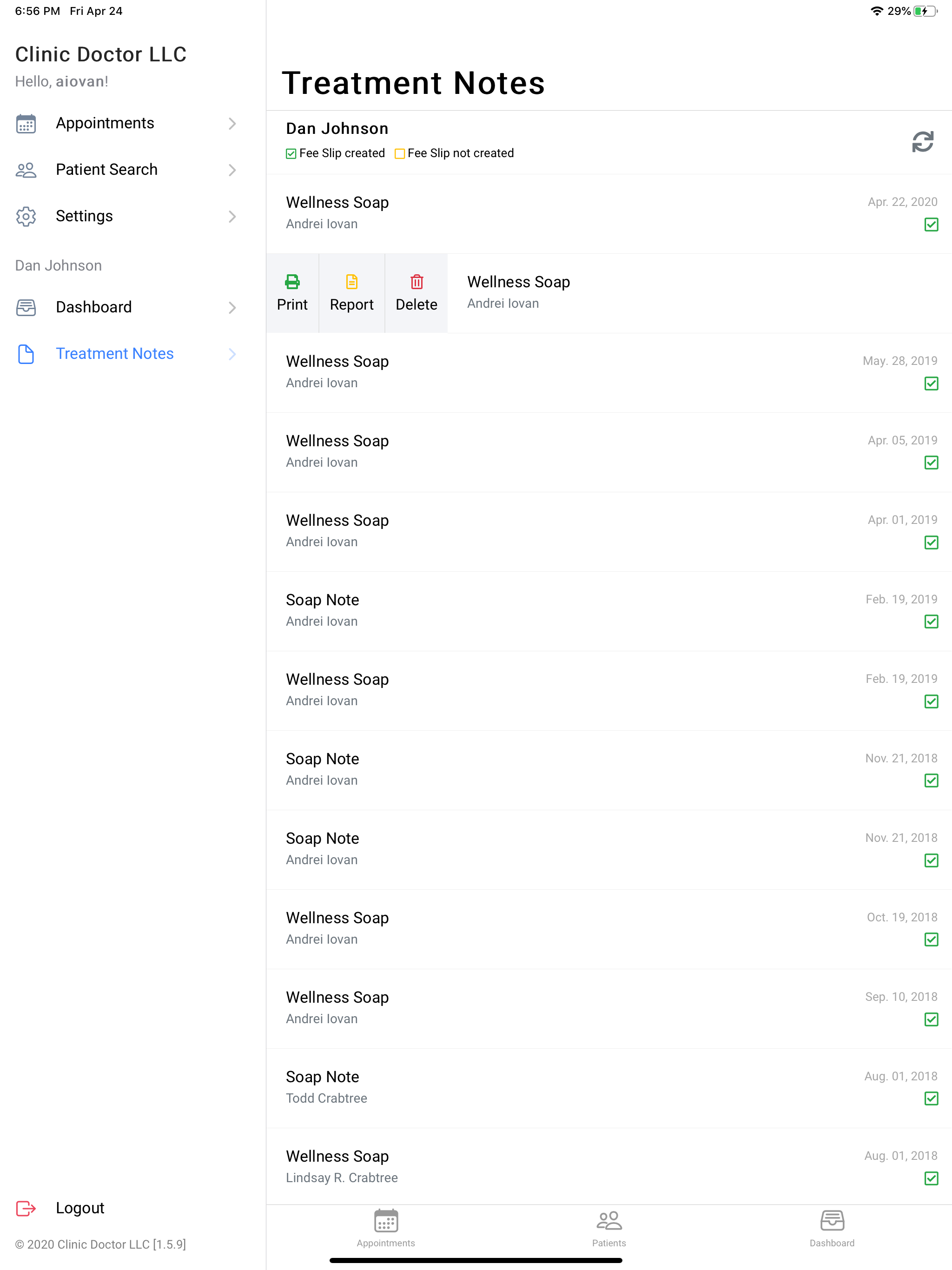
Task: Click the Print button label
Action: pyautogui.click(x=292, y=305)
